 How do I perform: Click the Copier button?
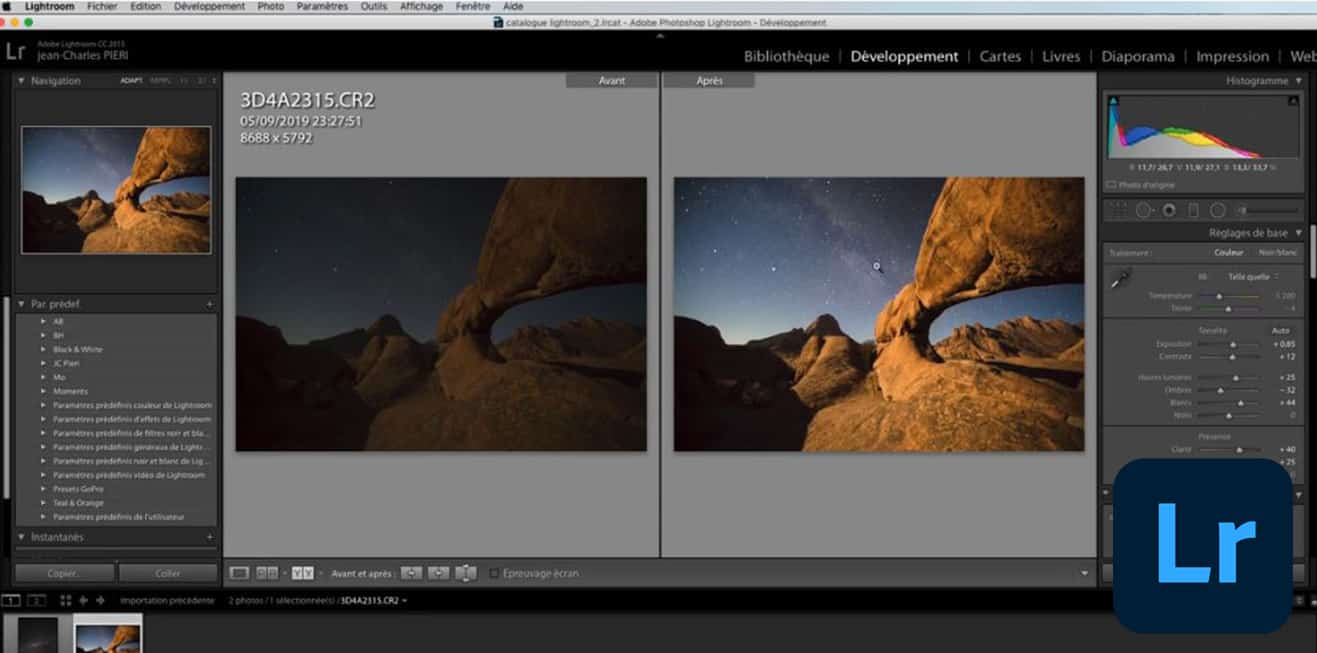pyautogui.click(x=65, y=573)
